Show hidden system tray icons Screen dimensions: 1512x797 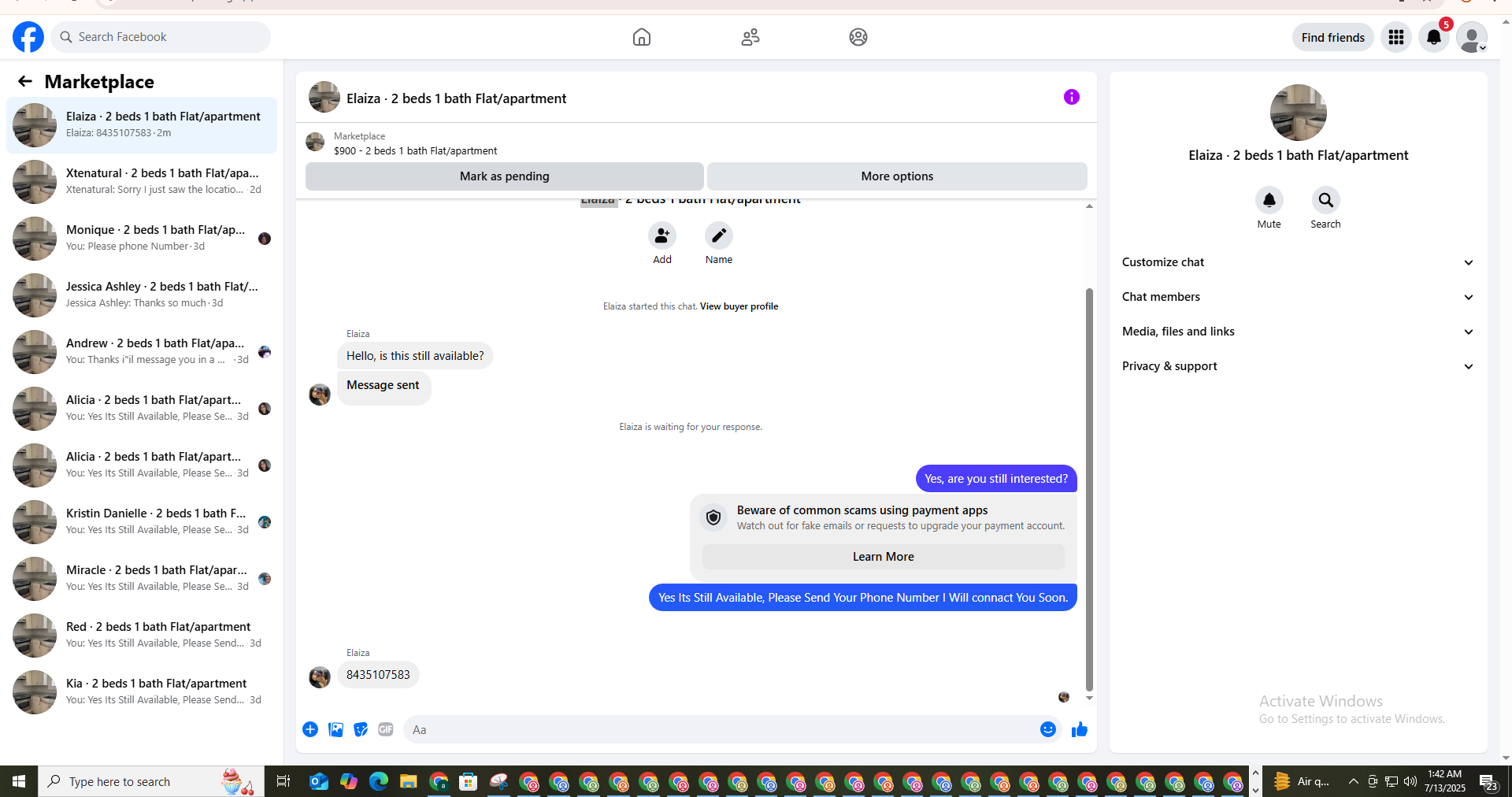[1353, 781]
